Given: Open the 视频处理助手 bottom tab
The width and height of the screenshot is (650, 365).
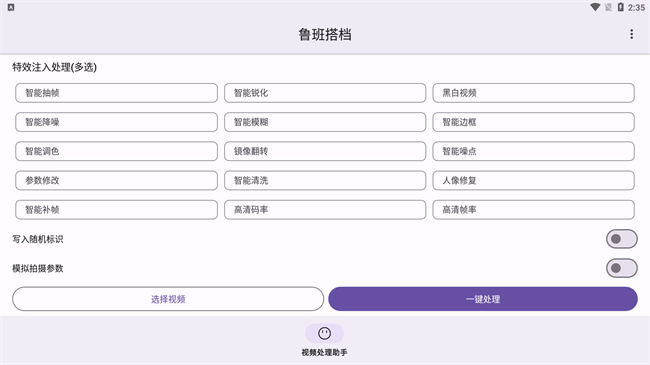Looking at the screenshot, I should coord(325,341).
